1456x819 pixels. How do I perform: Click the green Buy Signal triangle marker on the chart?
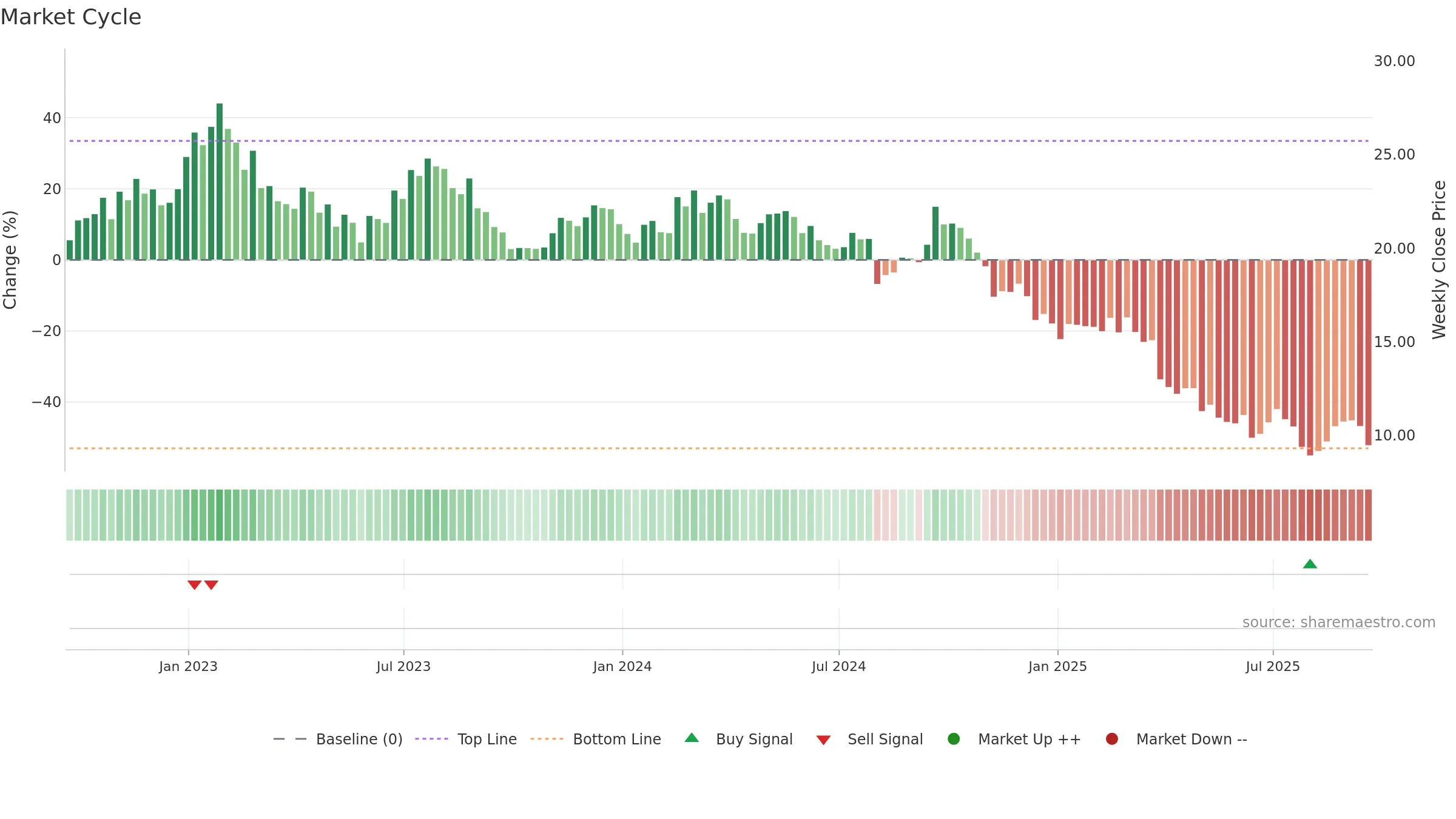[1310, 564]
